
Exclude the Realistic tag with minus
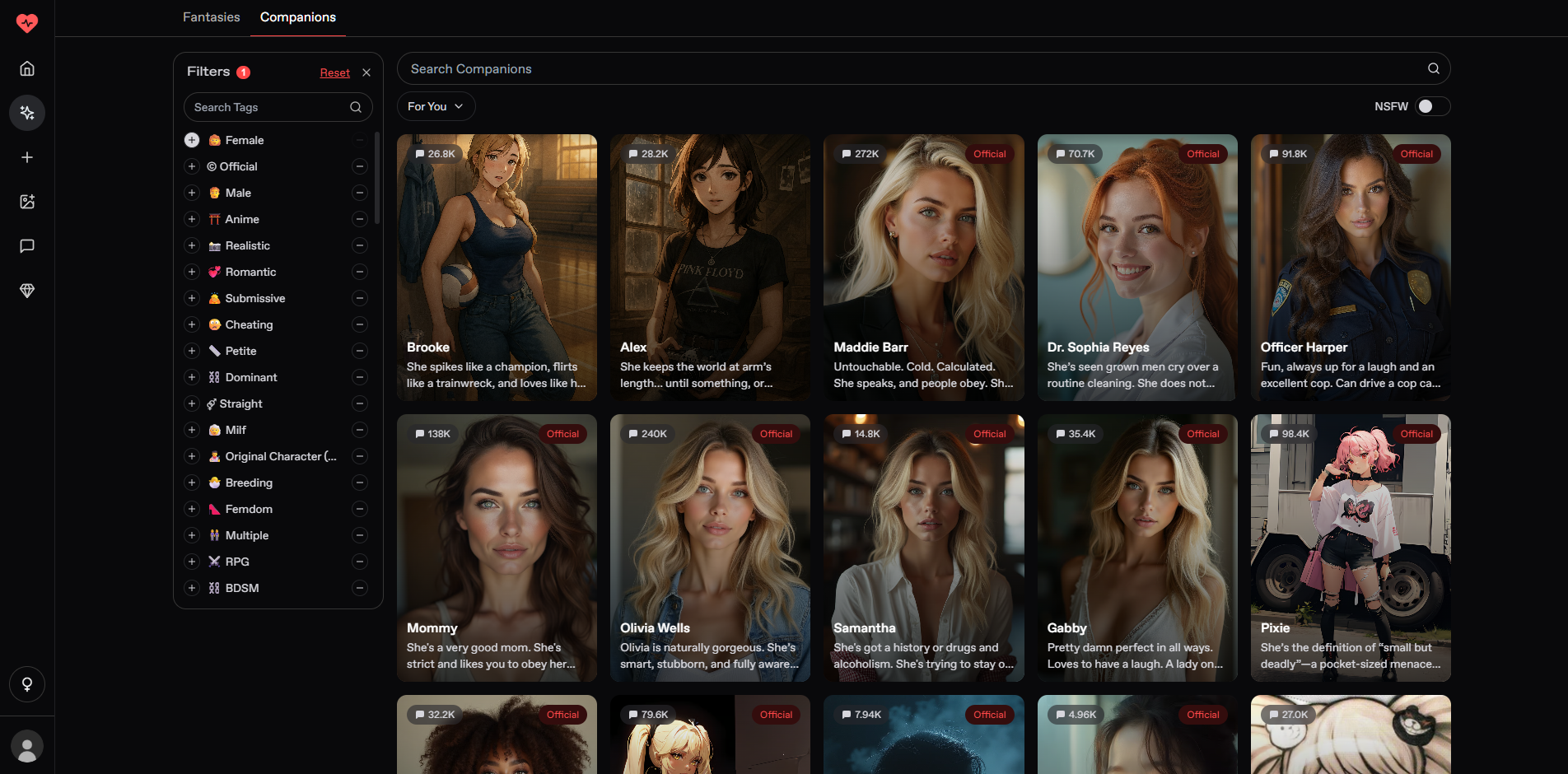pos(360,245)
